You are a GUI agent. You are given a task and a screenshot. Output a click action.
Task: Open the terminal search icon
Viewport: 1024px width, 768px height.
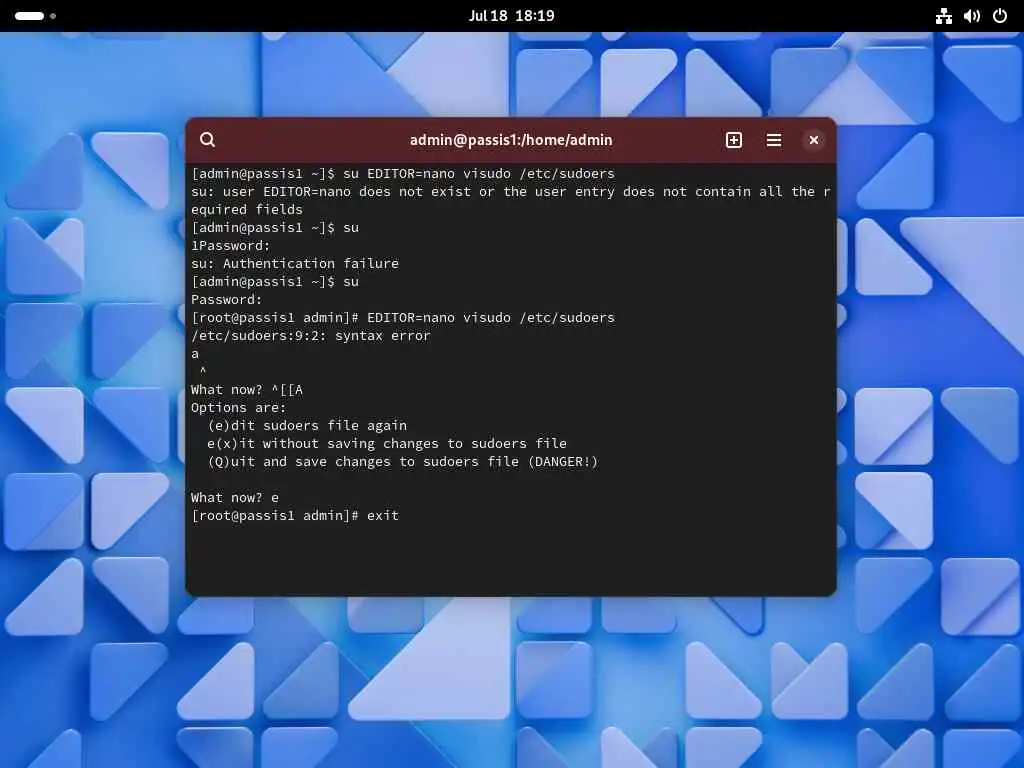pos(208,140)
